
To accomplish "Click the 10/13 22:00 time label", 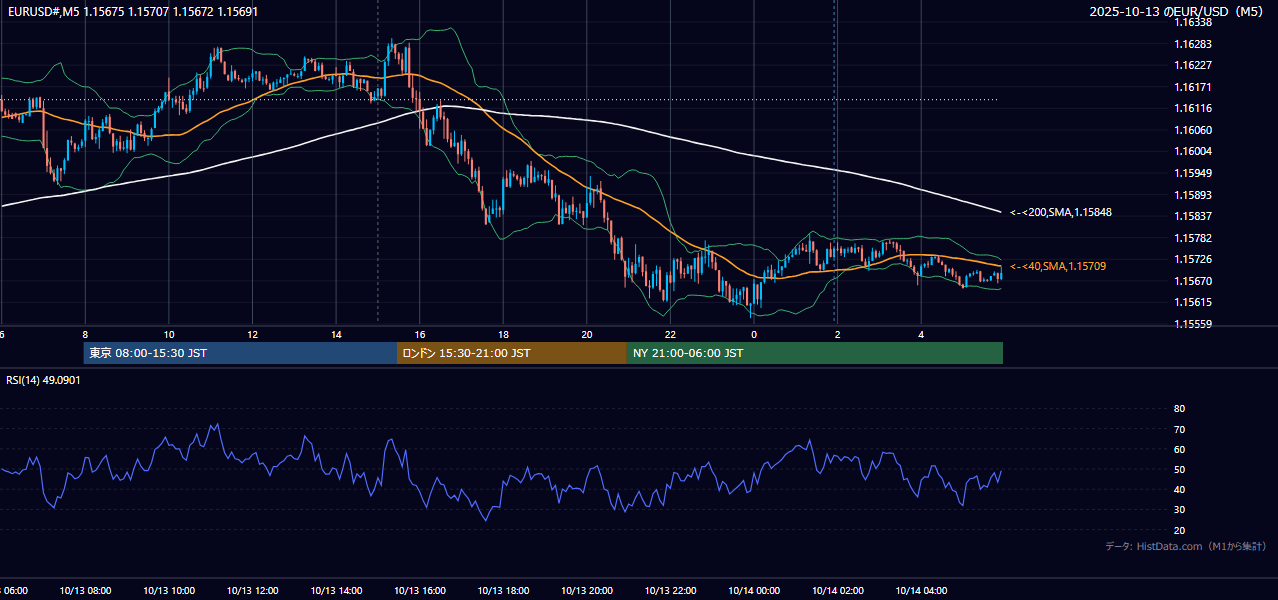I will click(670, 590).
